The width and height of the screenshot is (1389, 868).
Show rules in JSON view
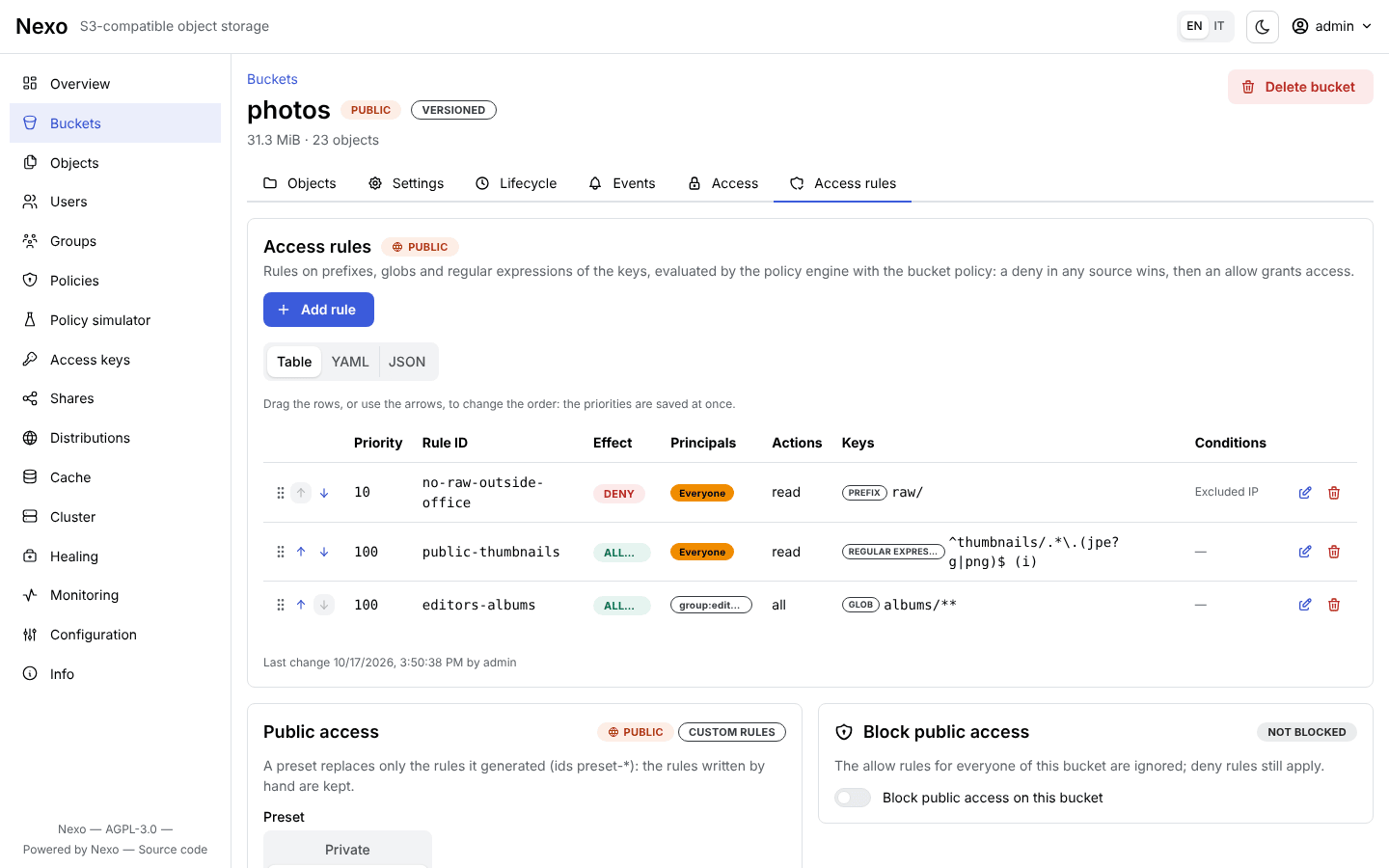click(407, 362)
